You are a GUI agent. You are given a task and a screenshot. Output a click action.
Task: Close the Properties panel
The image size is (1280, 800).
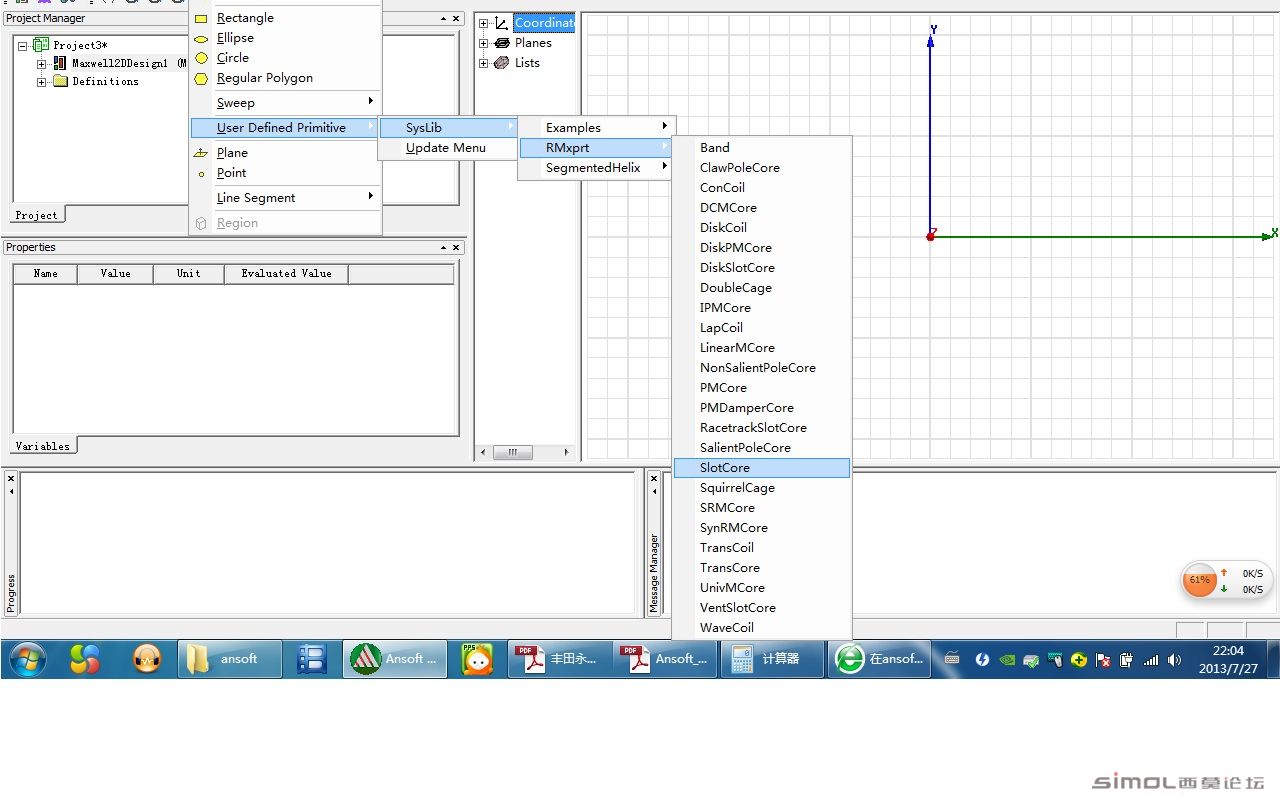(457, 248)
